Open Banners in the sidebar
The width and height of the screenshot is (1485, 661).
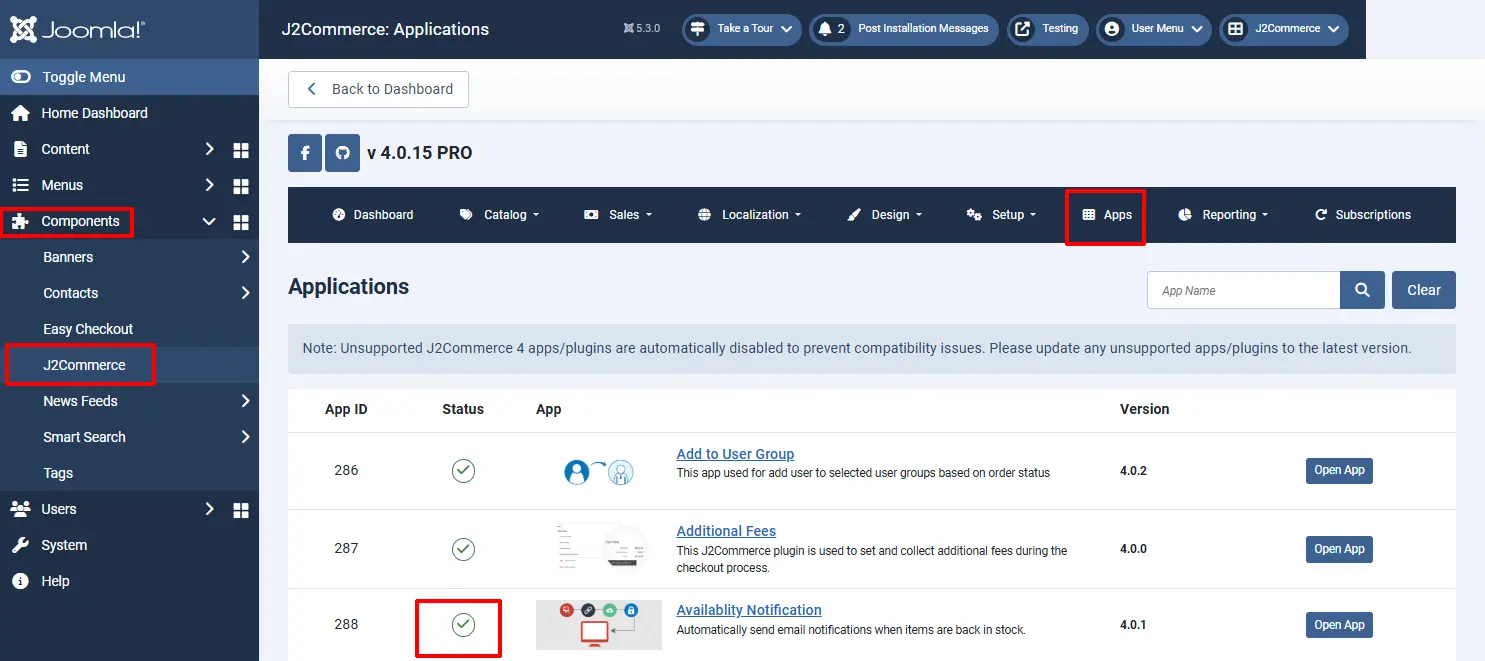pyautogui.click(x=68, y=257)
